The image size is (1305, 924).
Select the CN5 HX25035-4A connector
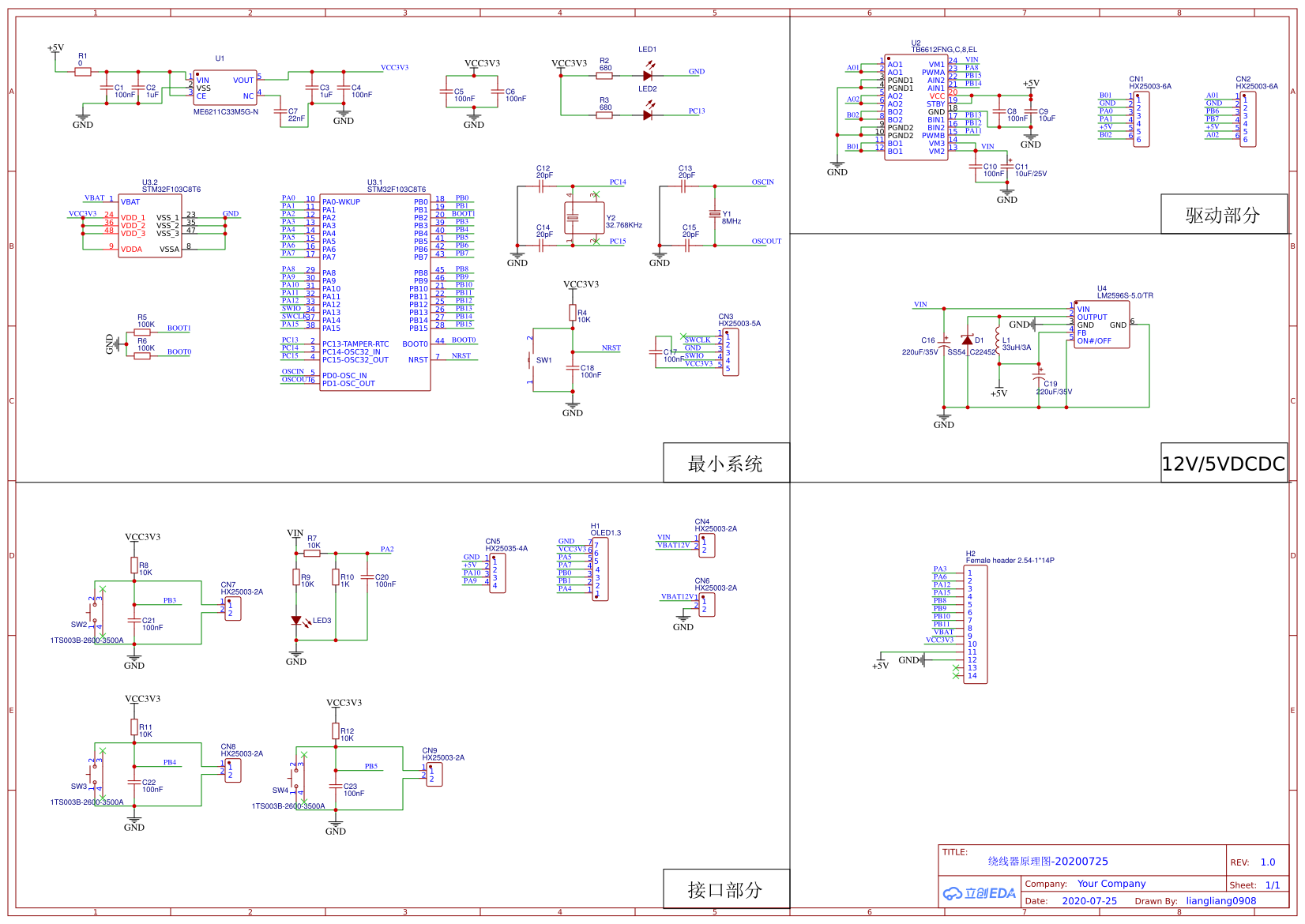(x=498, y=573)
